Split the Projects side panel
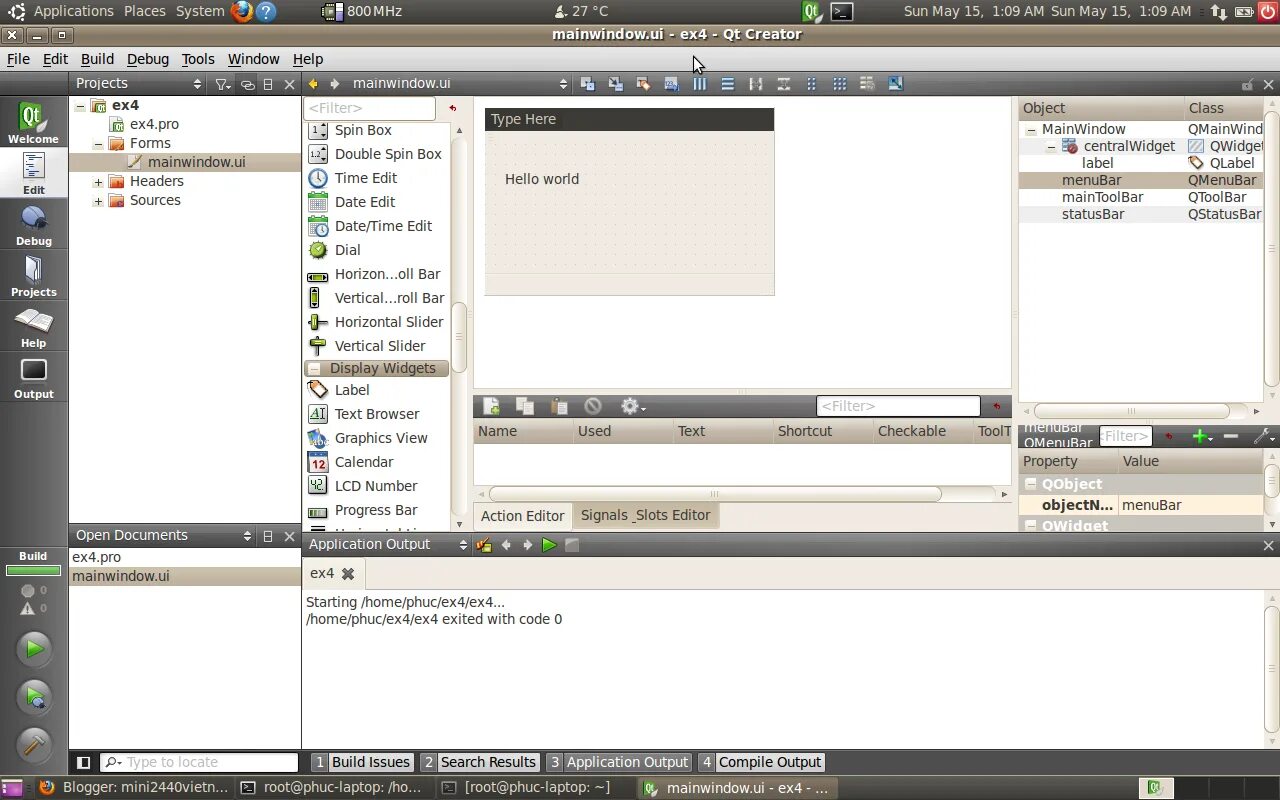Image resolution: width=1280 pixels, height=800 pixels. click(268, 84)
